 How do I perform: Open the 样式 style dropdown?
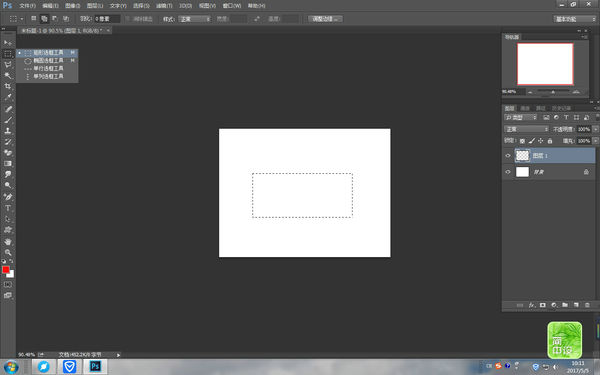(194, 19)
